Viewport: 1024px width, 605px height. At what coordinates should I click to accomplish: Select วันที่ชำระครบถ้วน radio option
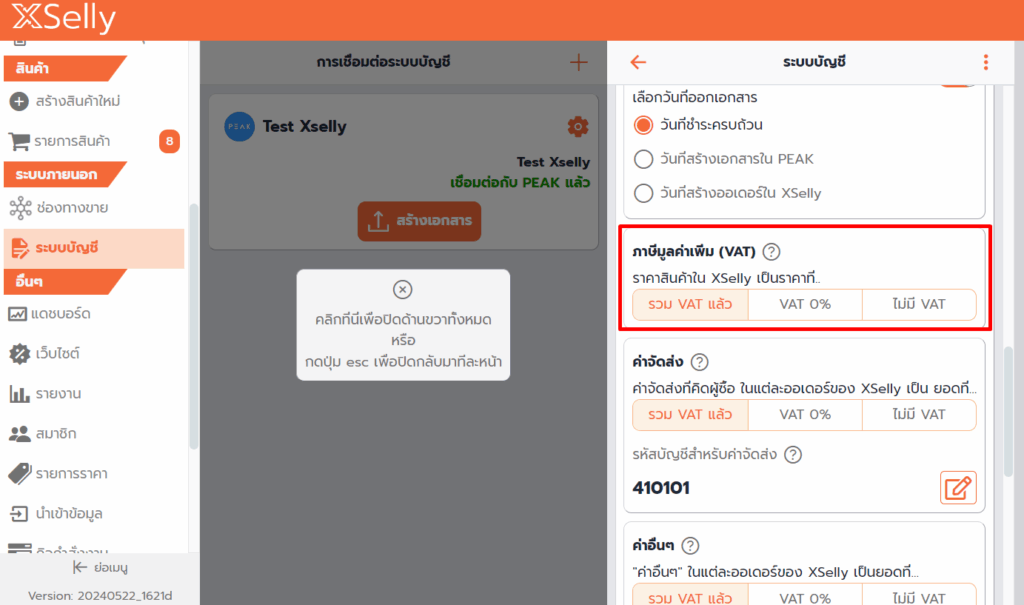pos(644,125)
